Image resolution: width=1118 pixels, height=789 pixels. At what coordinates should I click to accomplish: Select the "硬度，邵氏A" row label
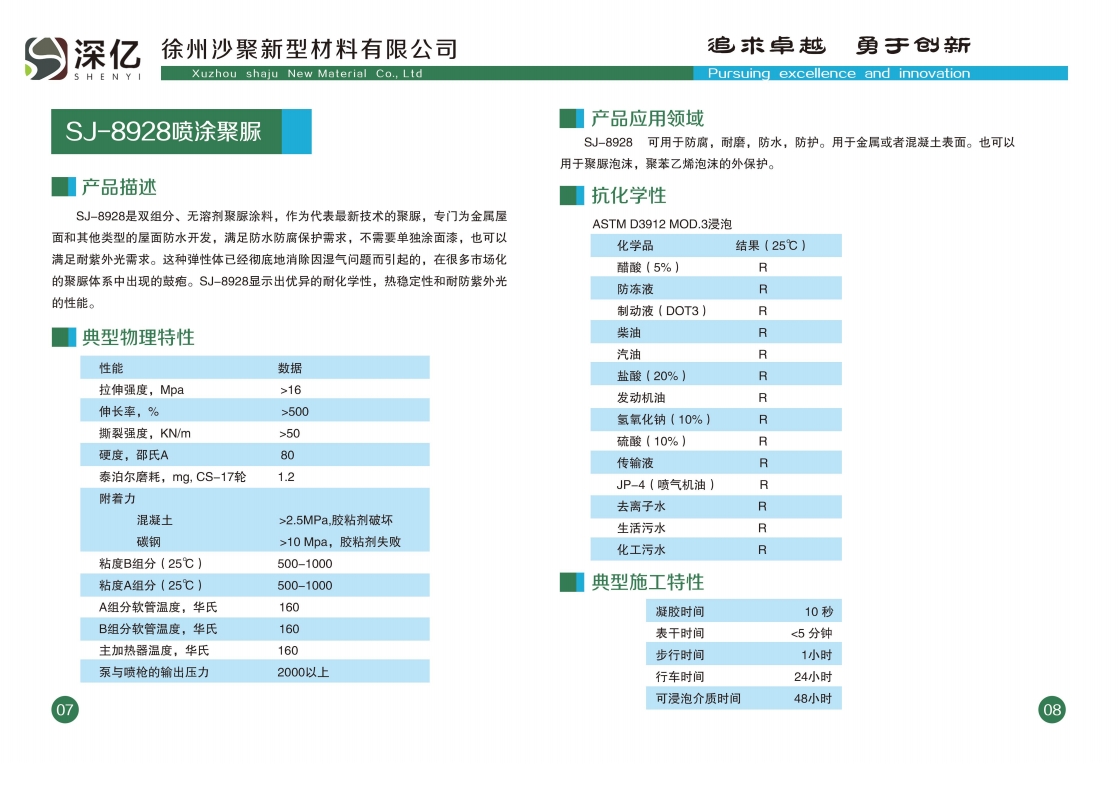[x=134, y=455]
